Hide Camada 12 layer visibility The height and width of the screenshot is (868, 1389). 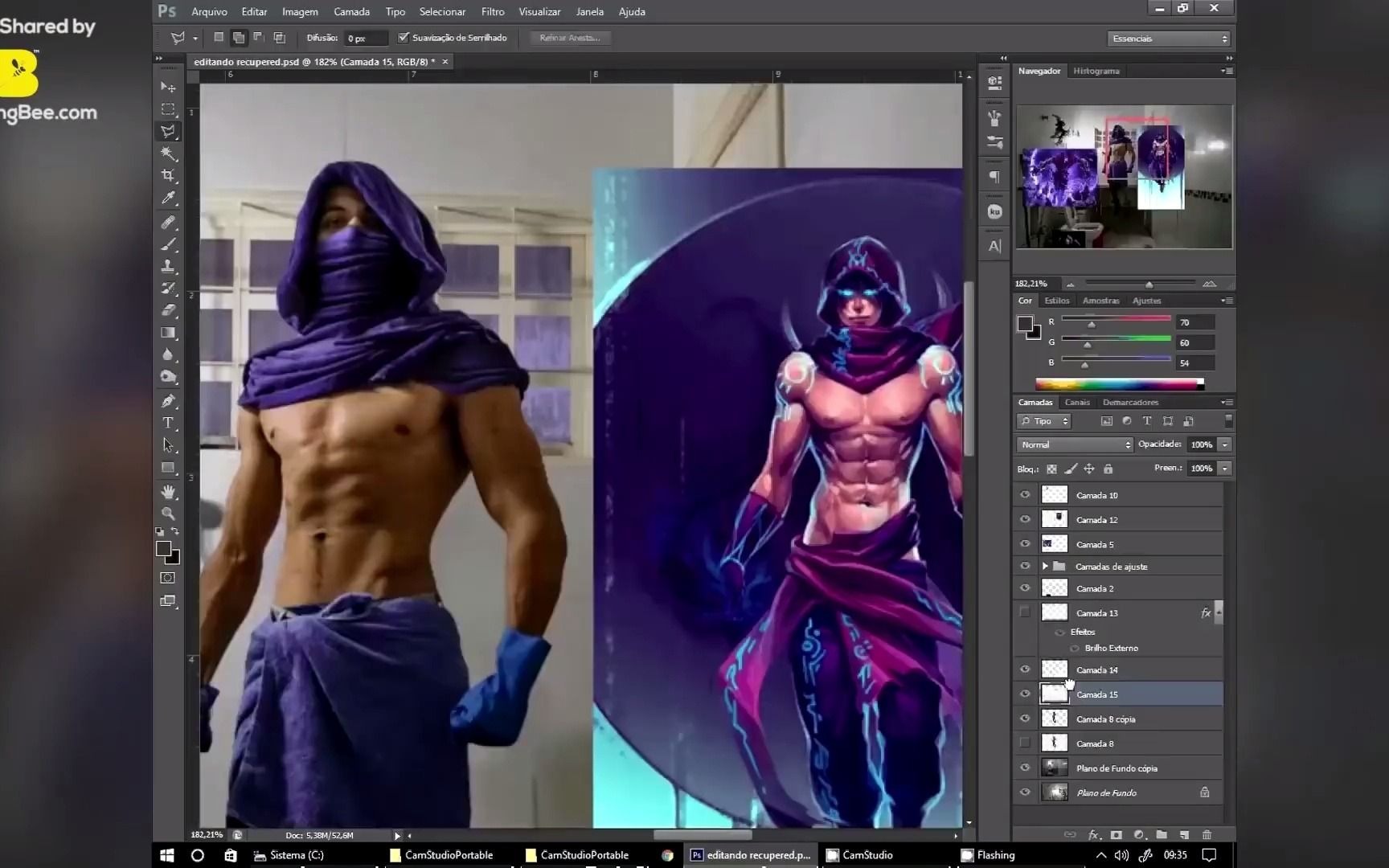click(1025, 519)
